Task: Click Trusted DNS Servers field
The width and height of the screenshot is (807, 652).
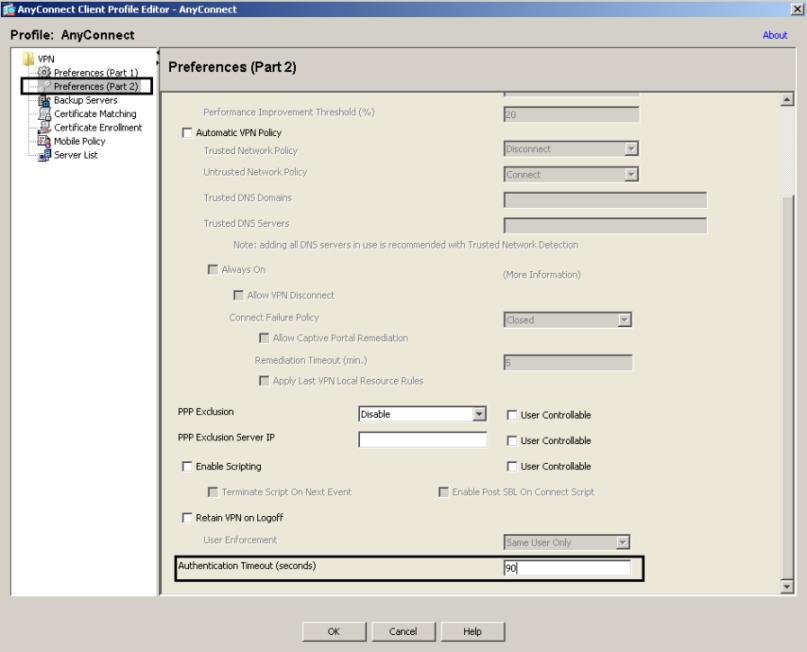Action: pyautogui.click(x=605, y=226)
